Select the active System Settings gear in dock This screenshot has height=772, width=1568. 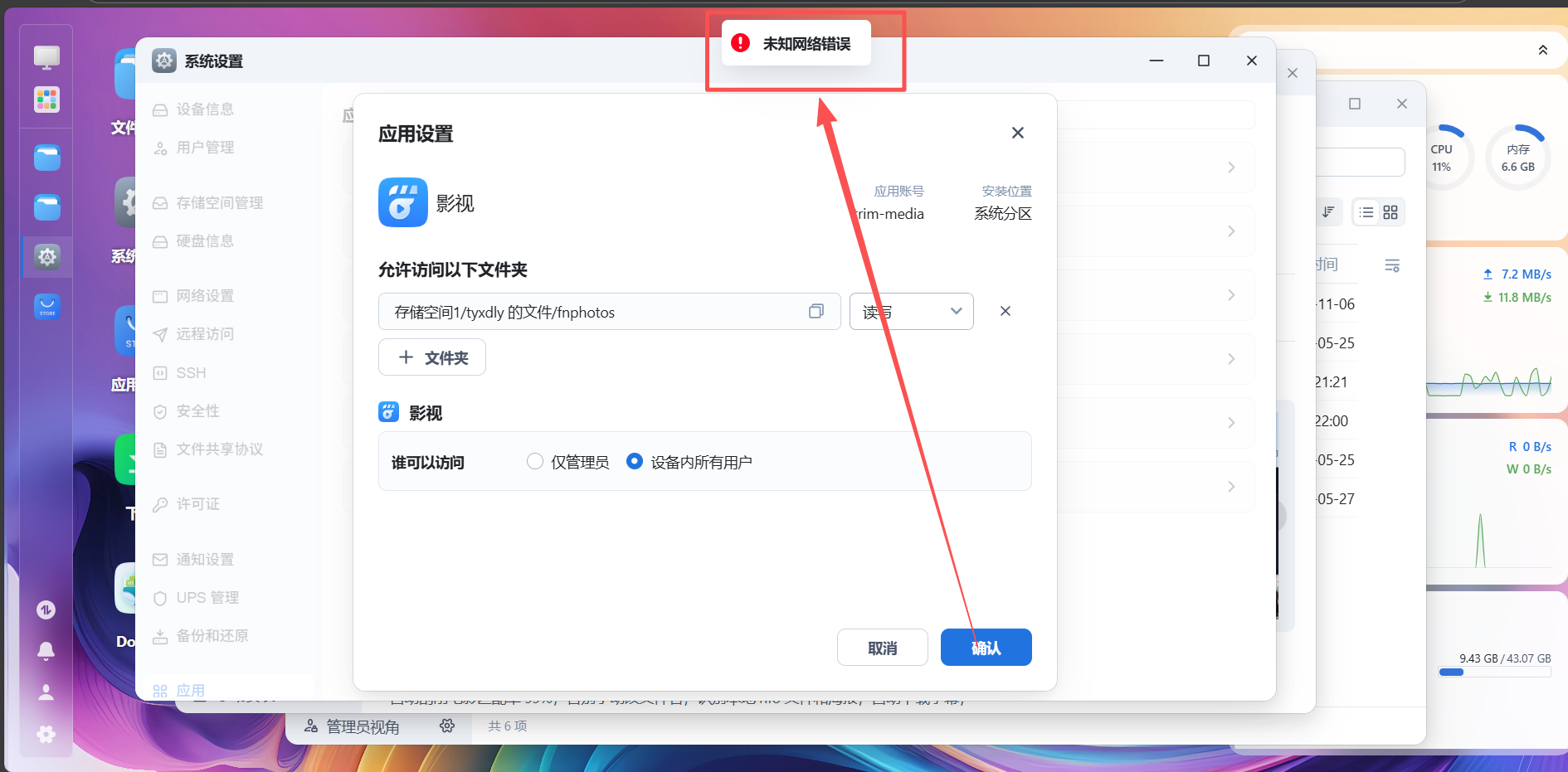click(x=46, y=257)
